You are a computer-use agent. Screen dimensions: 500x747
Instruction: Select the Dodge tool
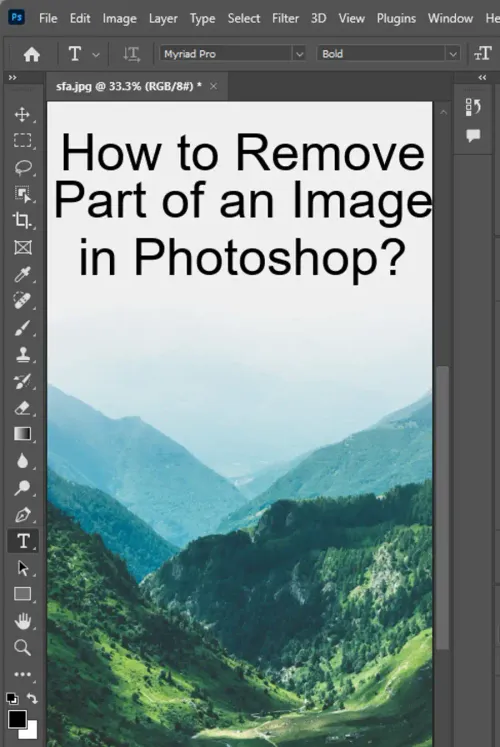tap(22, 487)
